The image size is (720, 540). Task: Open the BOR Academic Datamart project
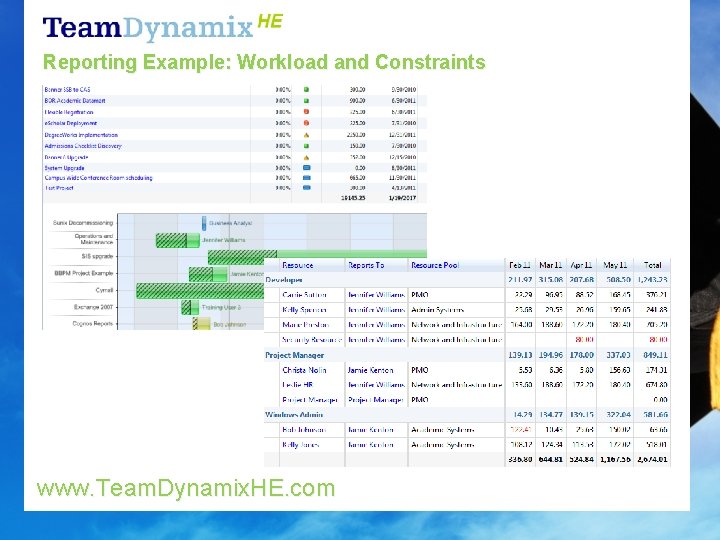[x=75, y=101]
